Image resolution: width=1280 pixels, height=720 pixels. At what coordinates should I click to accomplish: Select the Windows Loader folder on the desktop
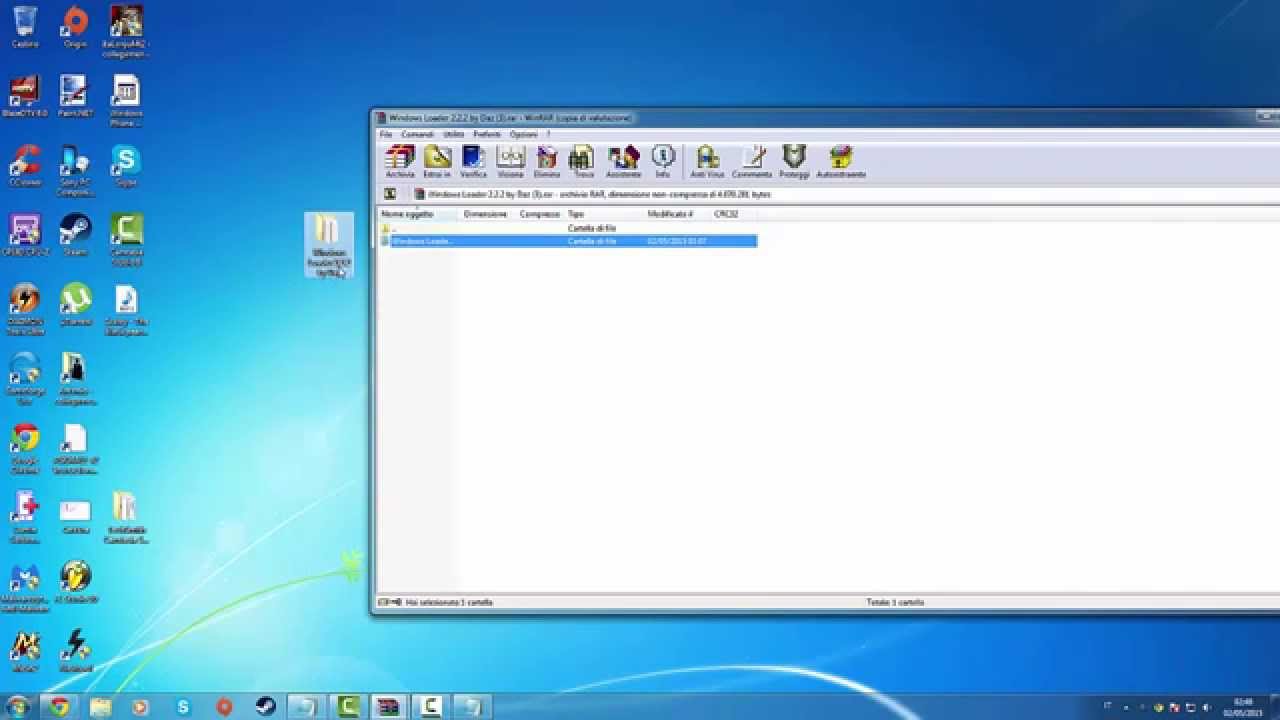329,245
